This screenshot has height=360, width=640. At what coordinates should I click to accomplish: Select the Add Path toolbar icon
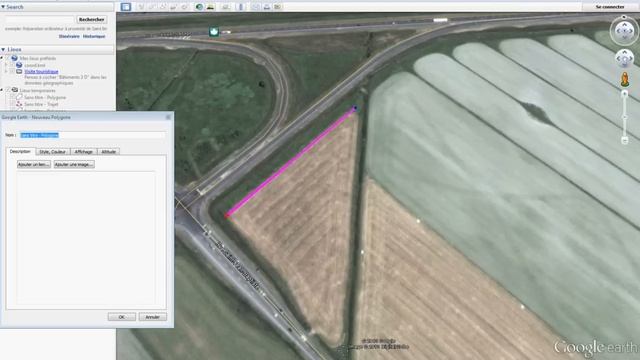[162, 7]
